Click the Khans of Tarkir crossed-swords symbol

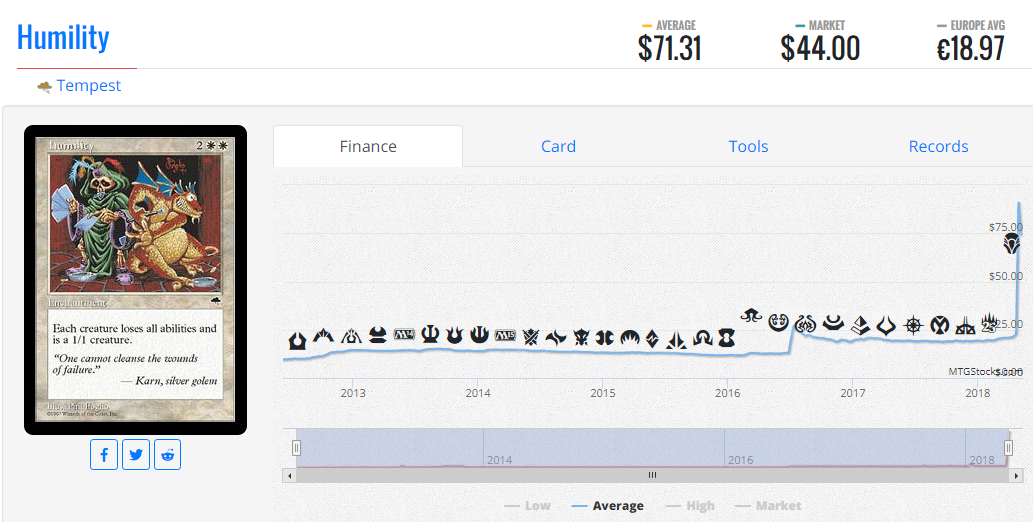tap(531, 337)
